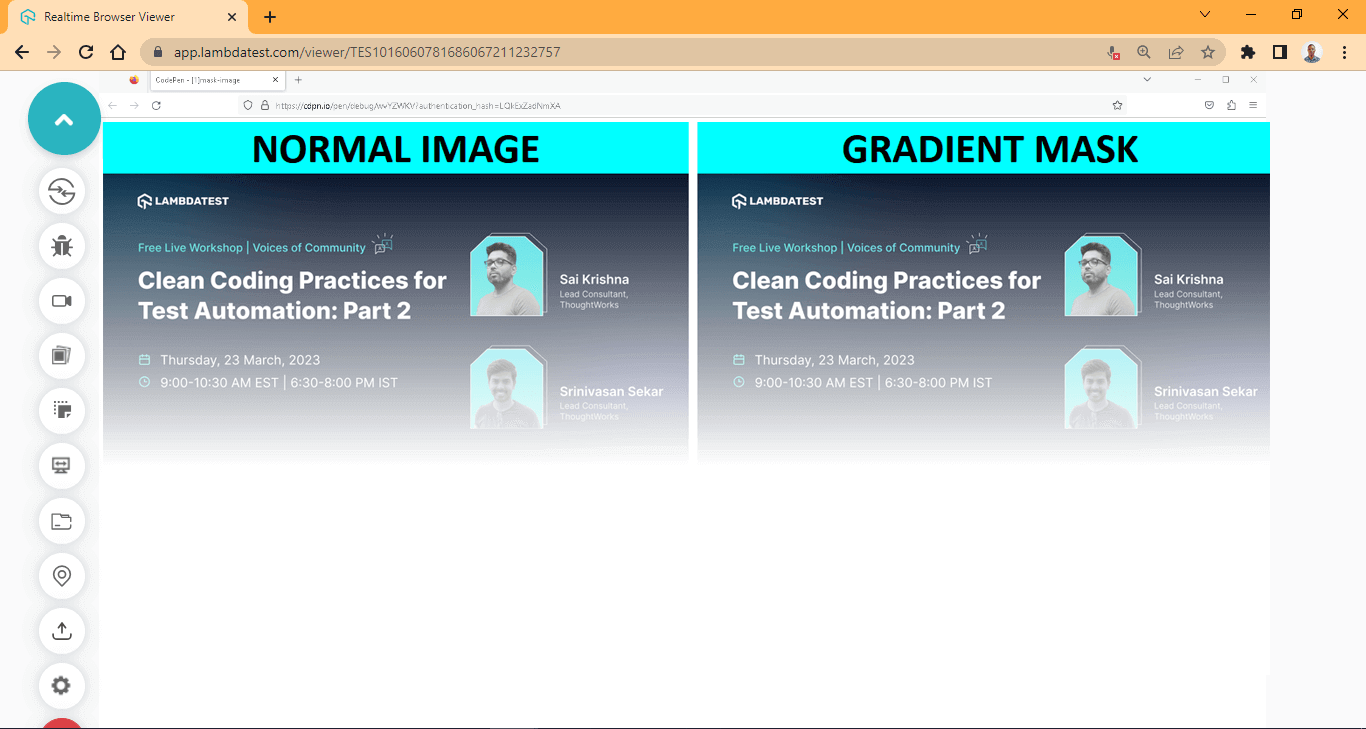Click 'Voices of Community' in Gradient Mask banner

(904, 248)
